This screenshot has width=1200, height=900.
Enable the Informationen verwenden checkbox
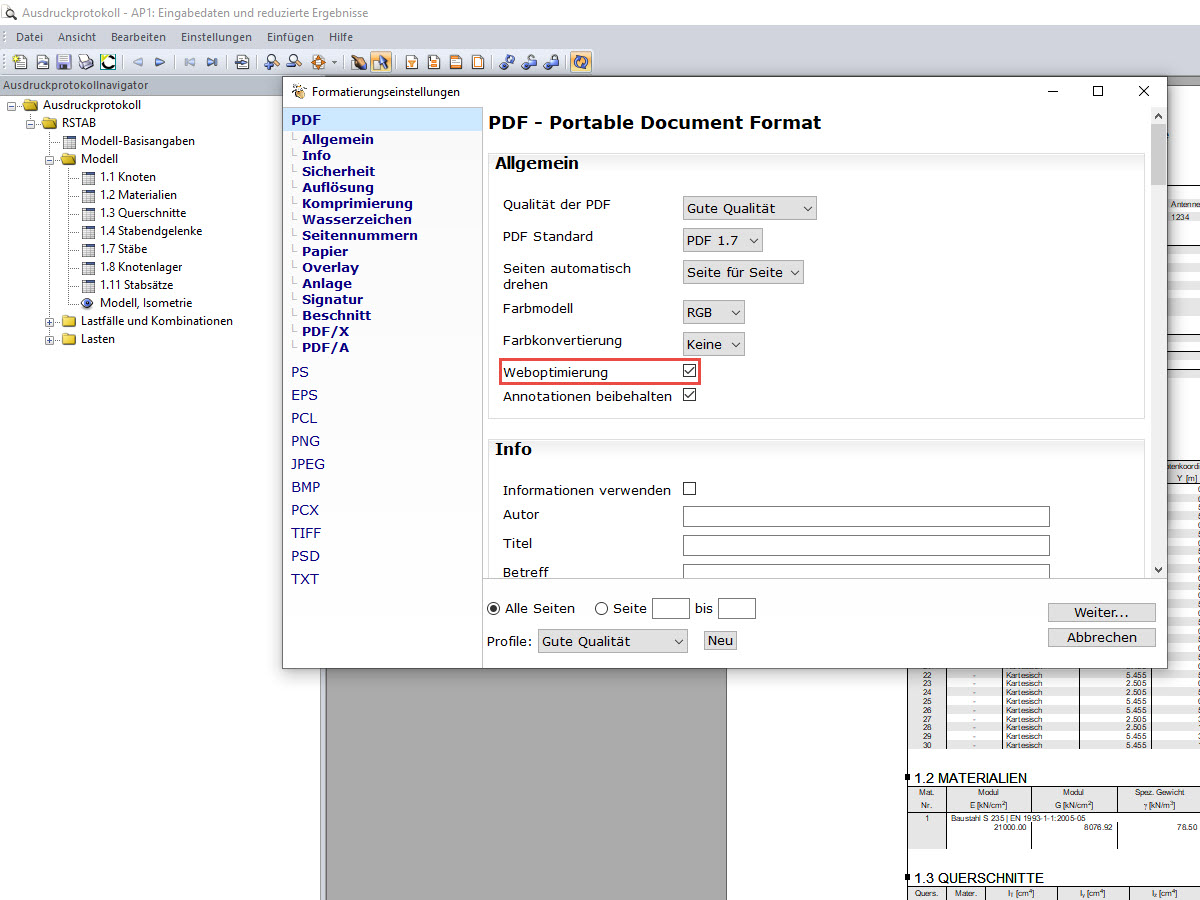[689, 489]
